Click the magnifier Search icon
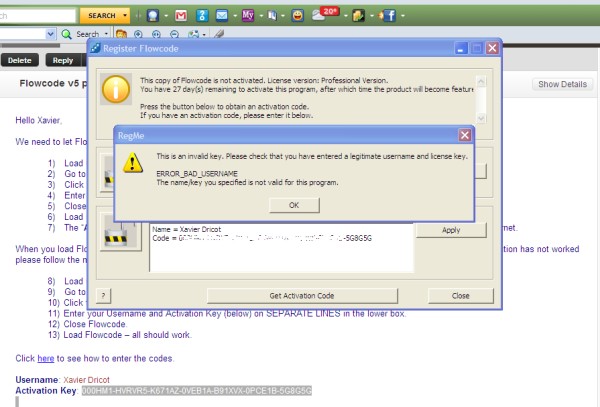The image size is (600, 407). pyautogui.click(x=67, y=34)
